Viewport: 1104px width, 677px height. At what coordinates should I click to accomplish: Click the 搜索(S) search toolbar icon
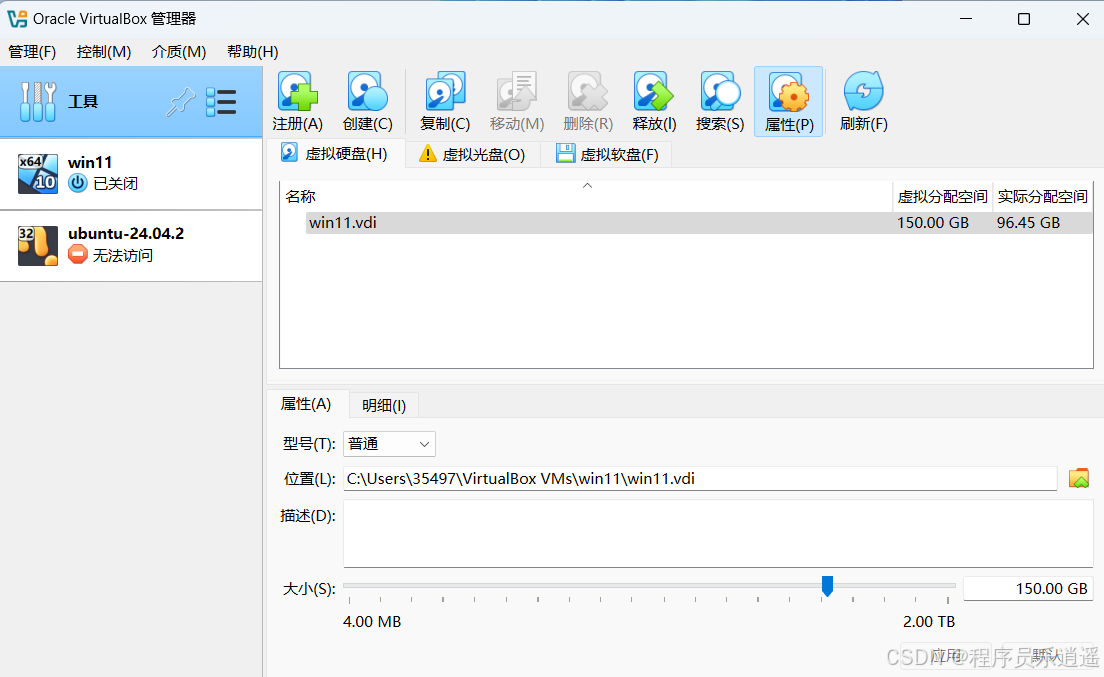pyautogui.click(x=720, y=91)
